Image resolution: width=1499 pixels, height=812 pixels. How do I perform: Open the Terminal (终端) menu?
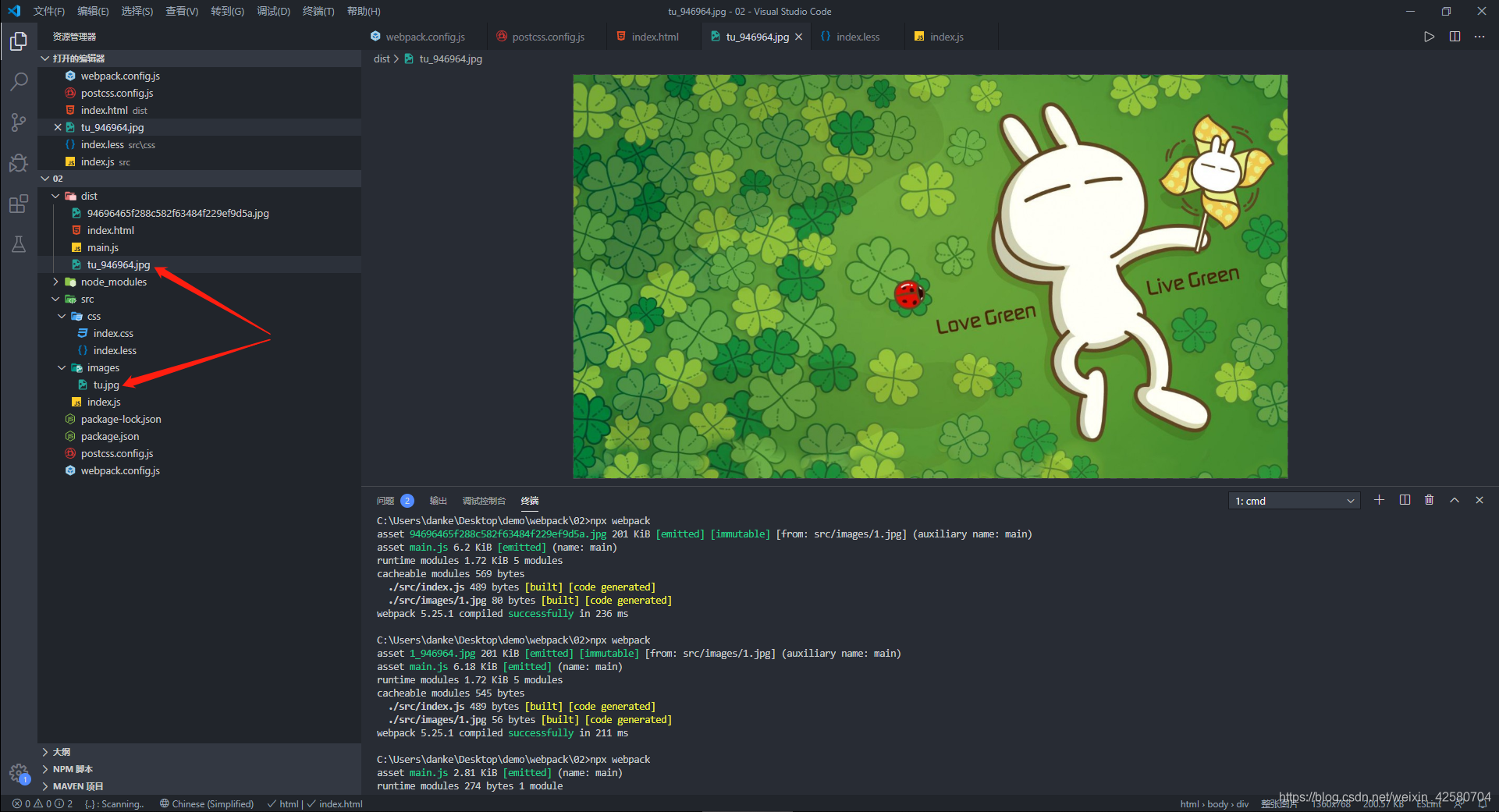[318, 11]
